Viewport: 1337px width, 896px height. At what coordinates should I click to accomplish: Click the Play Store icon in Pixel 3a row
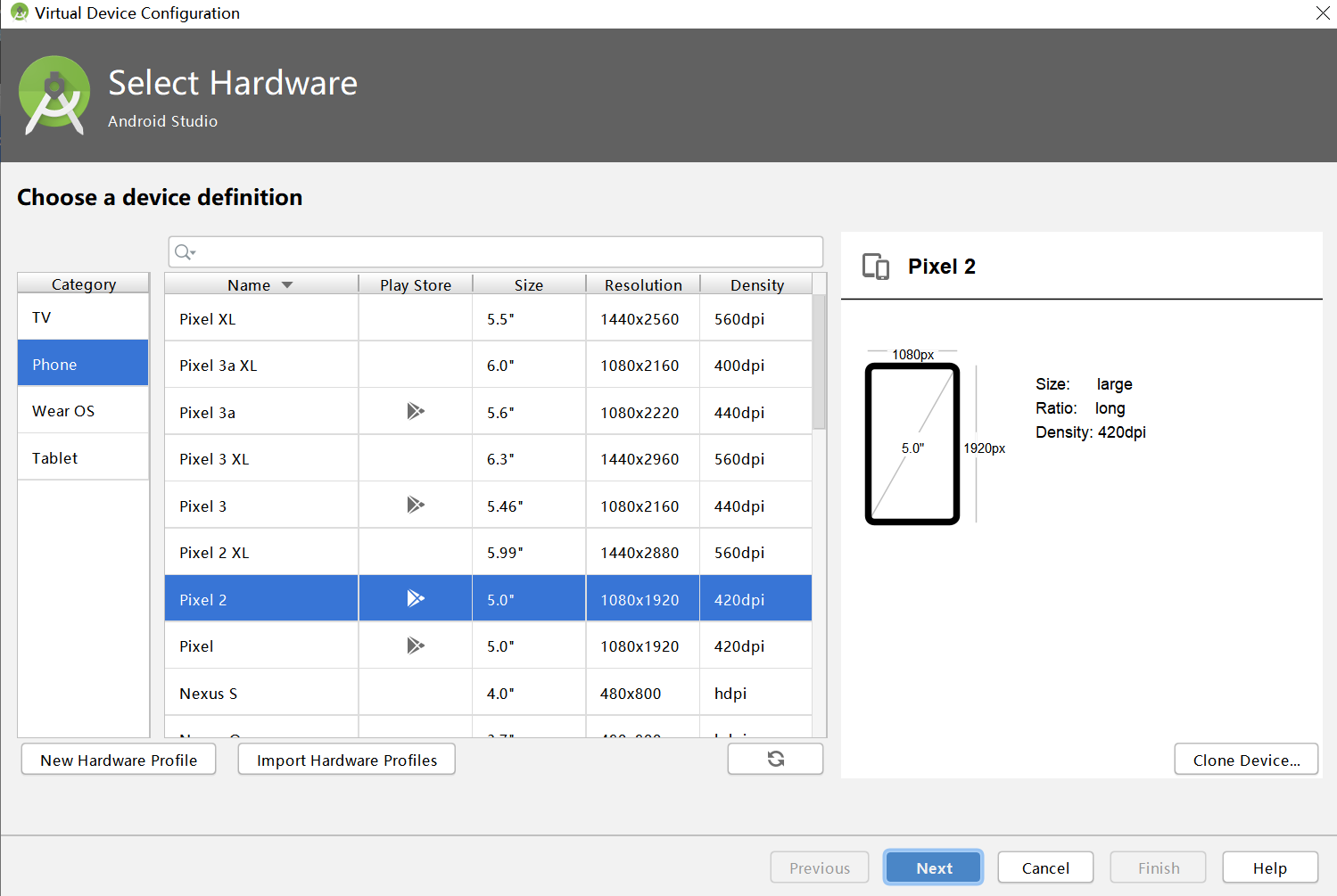pyautogui.click(x=416, y=411)
